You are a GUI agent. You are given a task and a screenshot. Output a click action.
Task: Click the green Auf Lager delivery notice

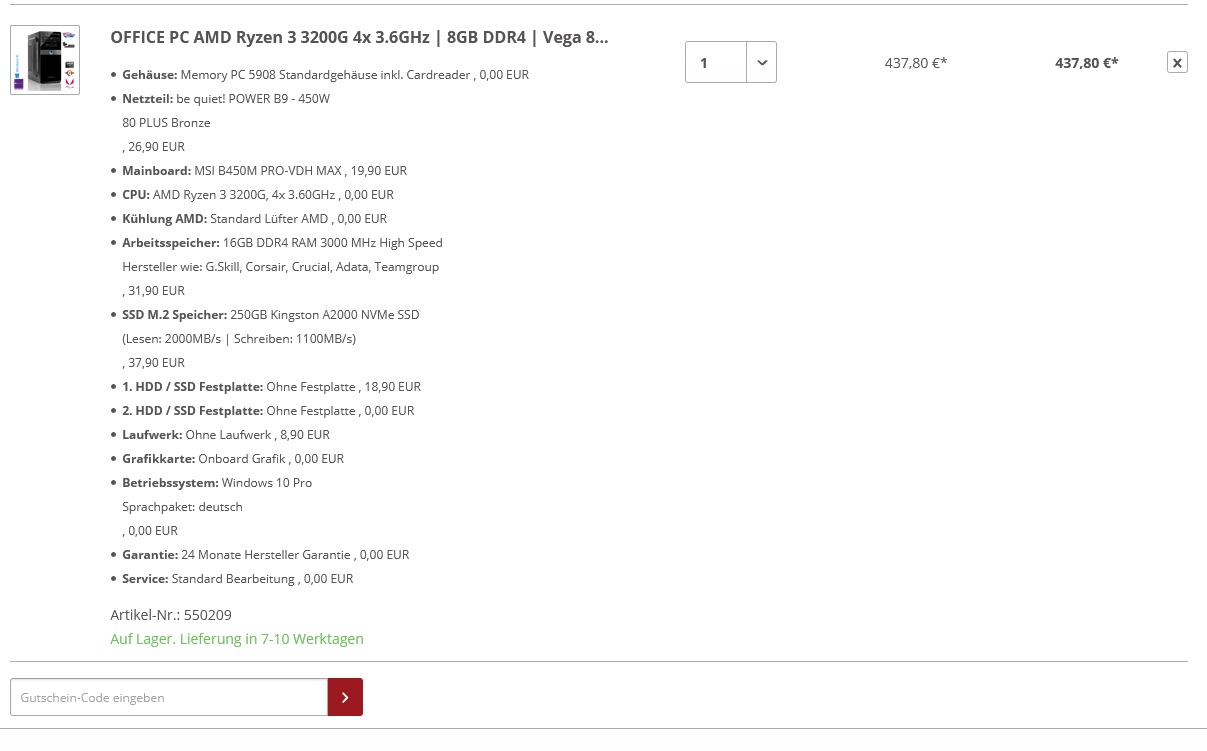[237, 639]
